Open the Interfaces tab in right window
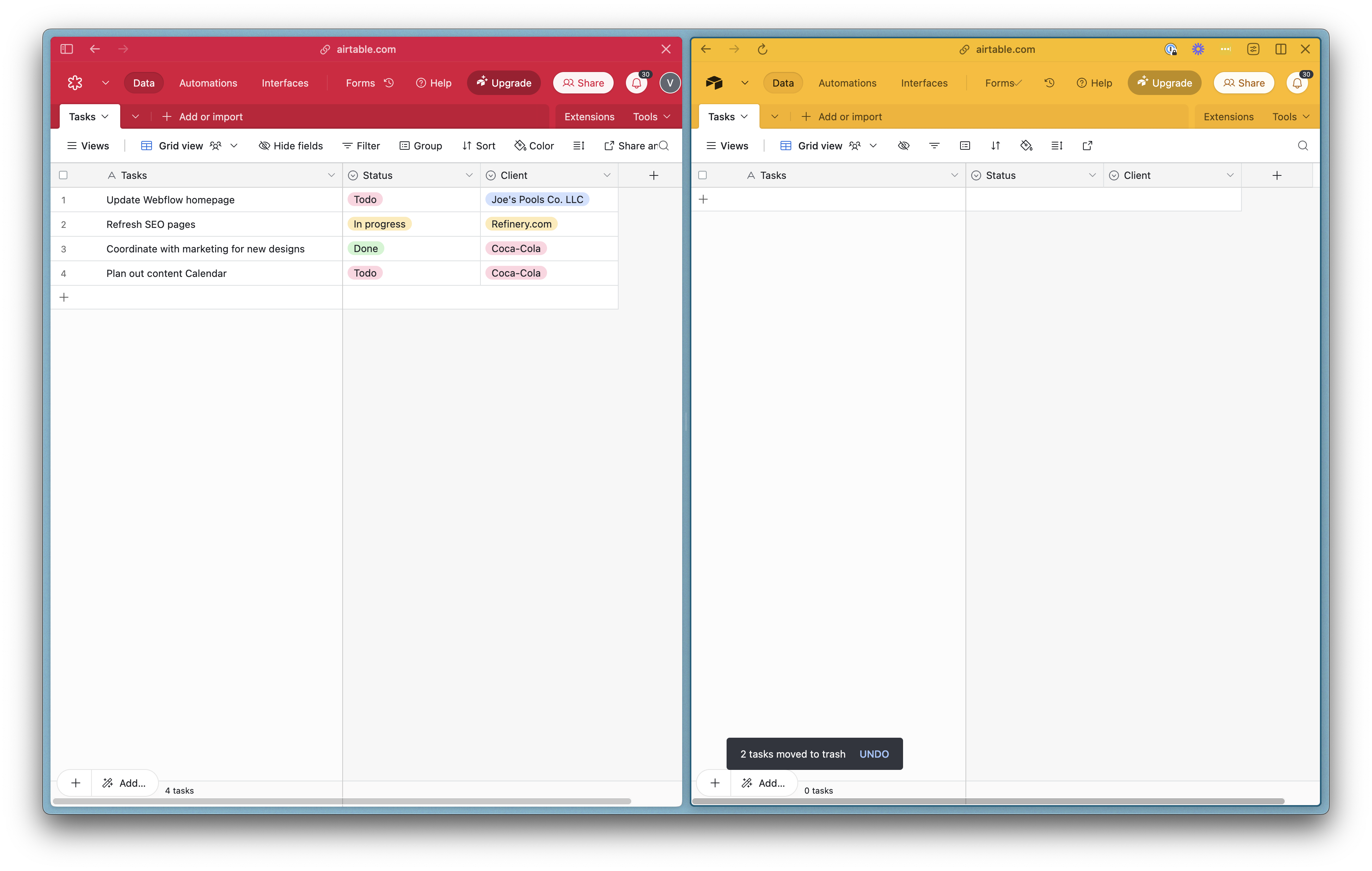 (924, 83)
